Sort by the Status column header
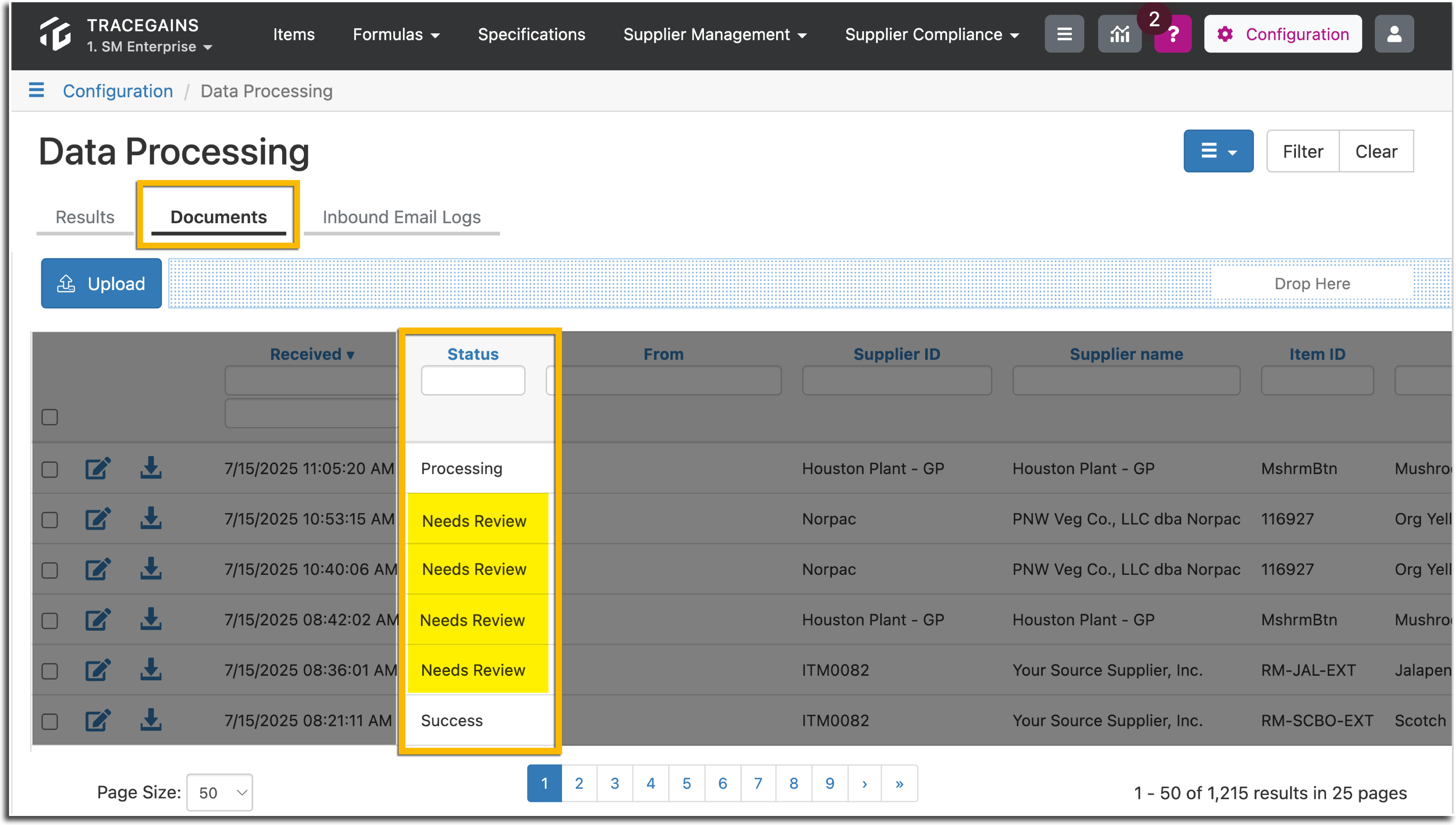 (x=473, y=354)
